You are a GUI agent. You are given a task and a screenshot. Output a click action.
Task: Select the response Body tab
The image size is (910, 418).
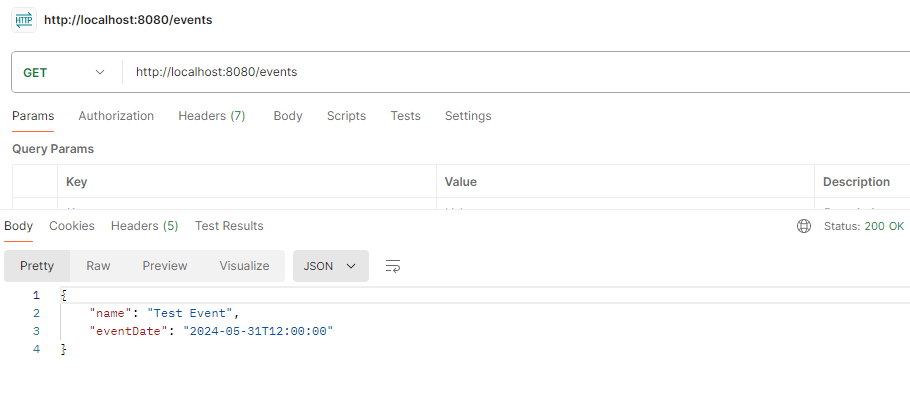pyautogui.click(x=19, y=226)
